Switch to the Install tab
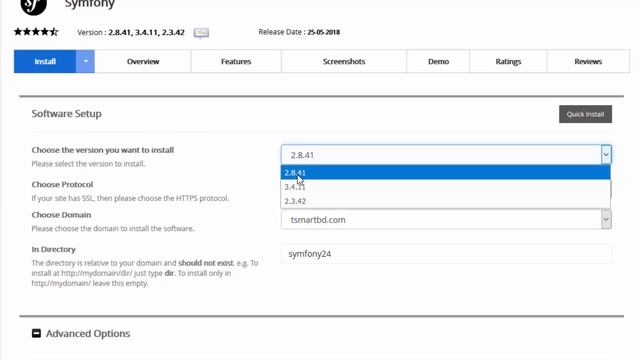This screenshot has height=360, width=640. (45, 62)
